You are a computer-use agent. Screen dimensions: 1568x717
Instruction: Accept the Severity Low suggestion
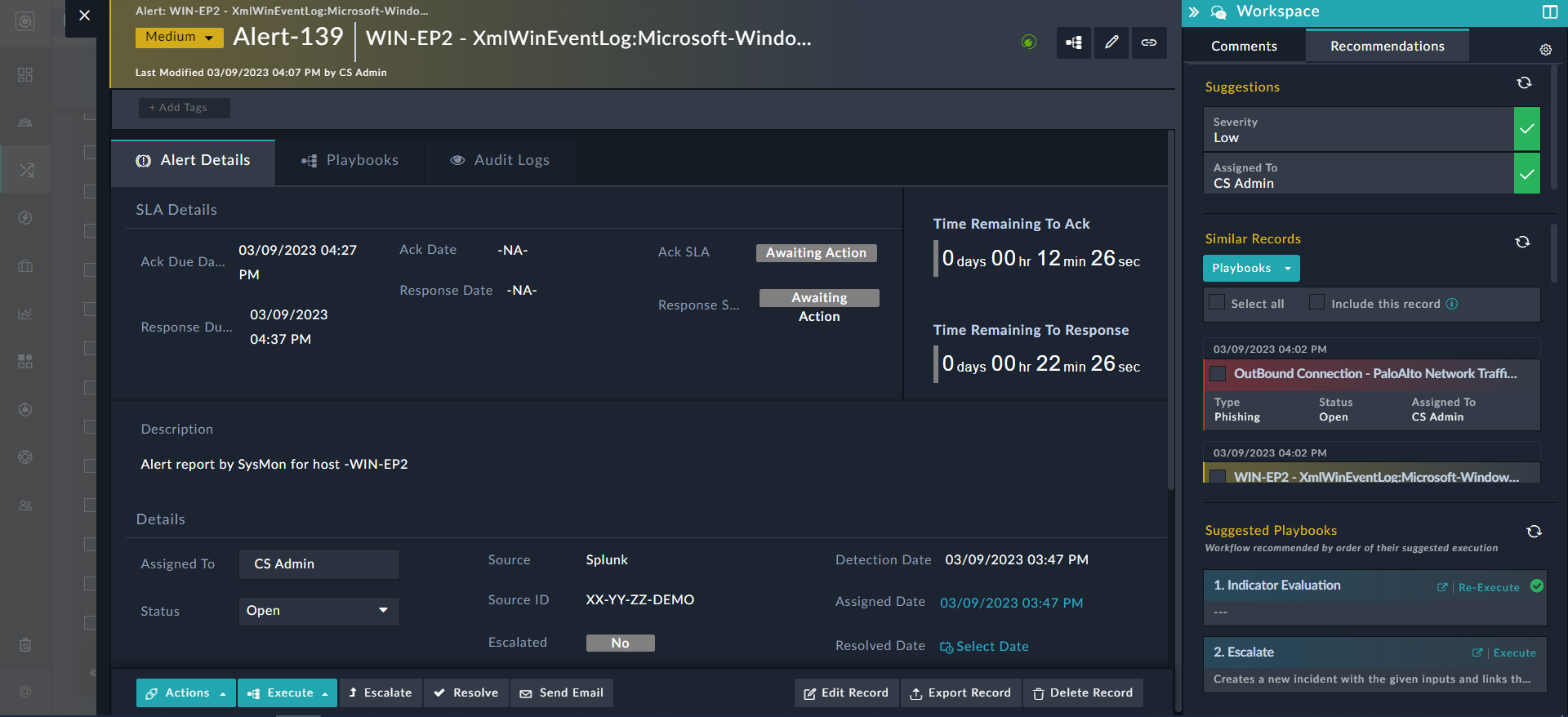pyautogui.click(x=1526, y=129)
